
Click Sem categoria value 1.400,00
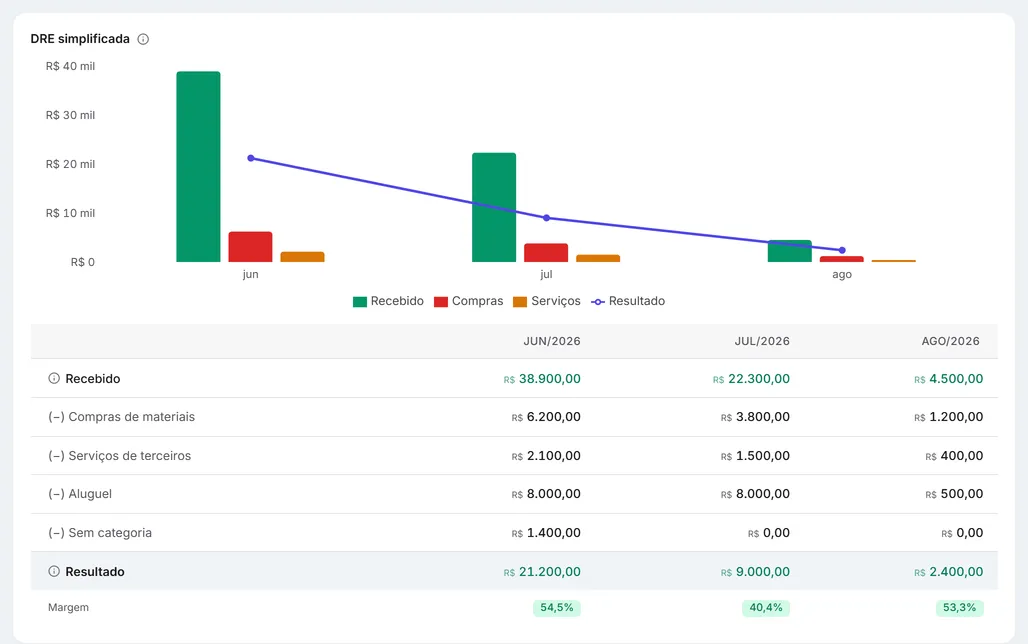pos(546,533)
